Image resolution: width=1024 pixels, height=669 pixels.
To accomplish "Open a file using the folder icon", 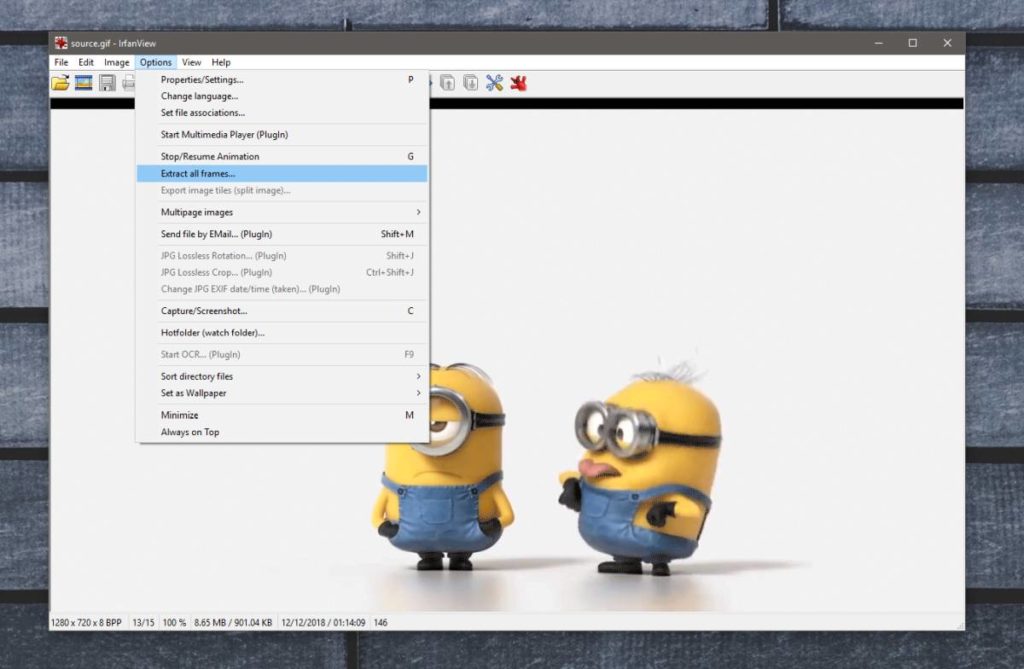I will point(58,83).
